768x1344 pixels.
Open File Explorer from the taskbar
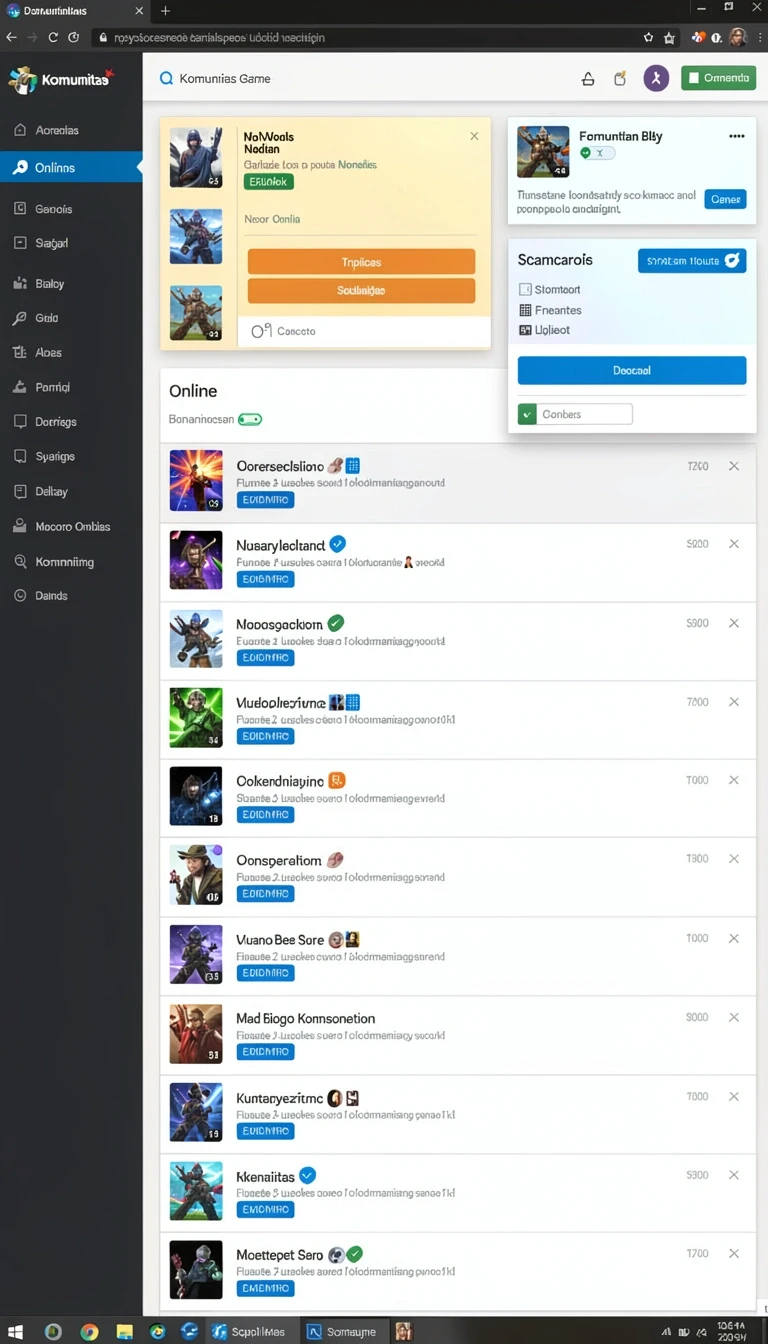(x=124, y=1332)
